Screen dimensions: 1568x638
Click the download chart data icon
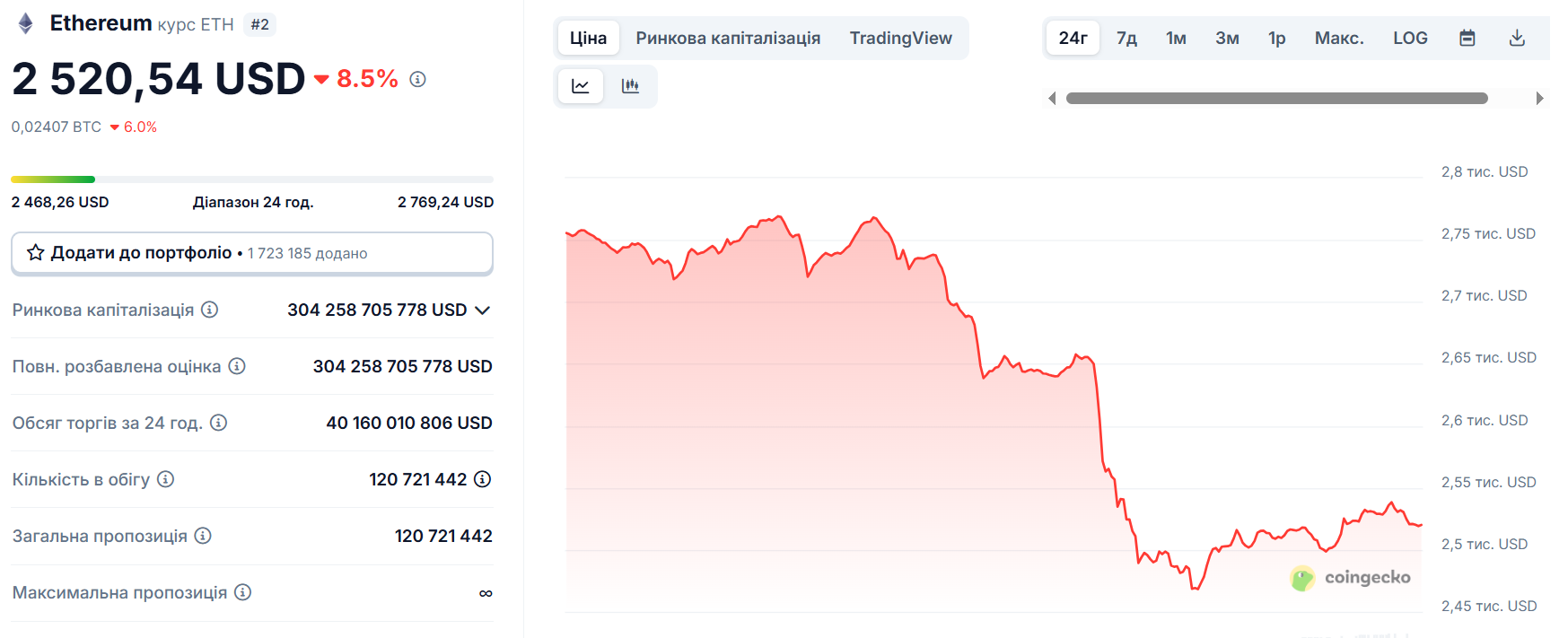1517,38
